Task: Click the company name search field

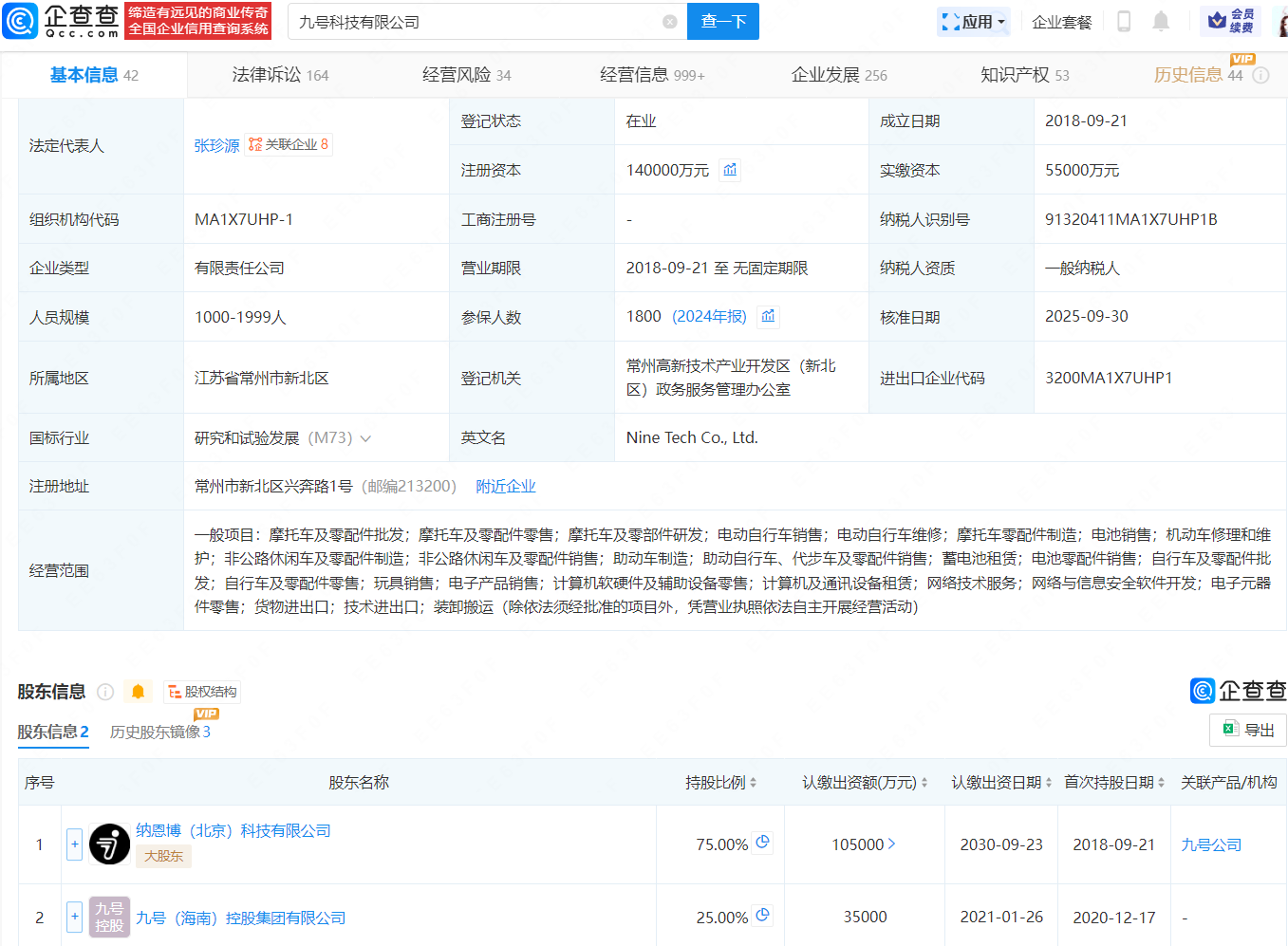Action: (475, 22)
